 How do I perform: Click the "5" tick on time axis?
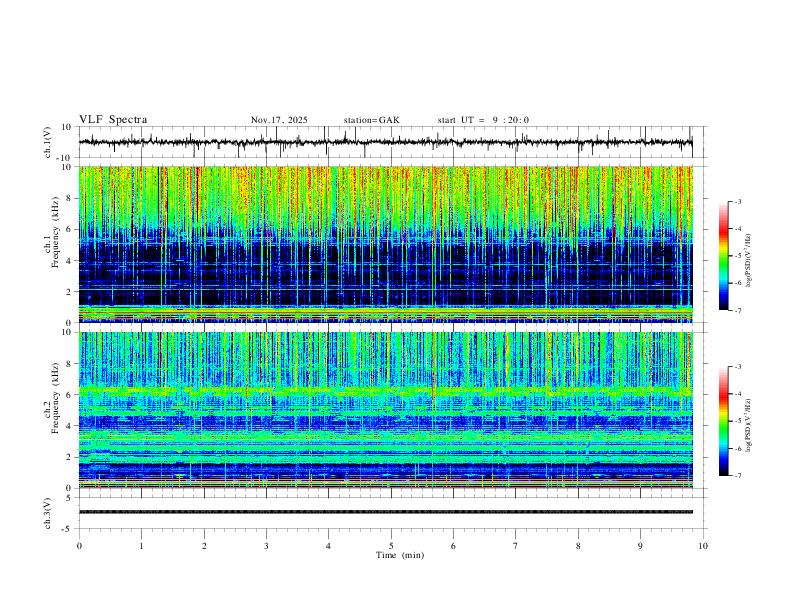[x=391, y=546]
